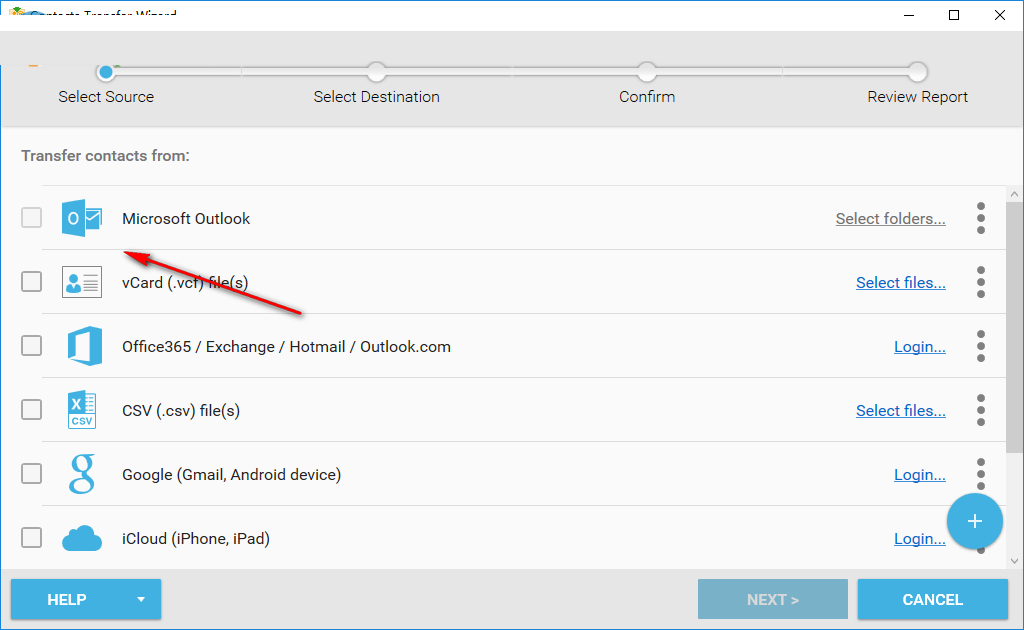Go to the Select Source step

pos(106,97)
